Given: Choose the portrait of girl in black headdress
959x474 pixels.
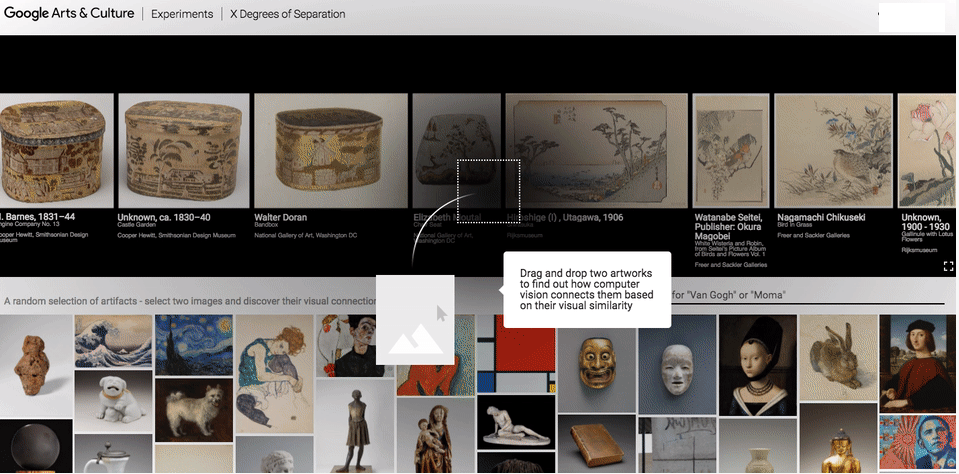Looking at the screenshot, I should (x=758, y=365).
